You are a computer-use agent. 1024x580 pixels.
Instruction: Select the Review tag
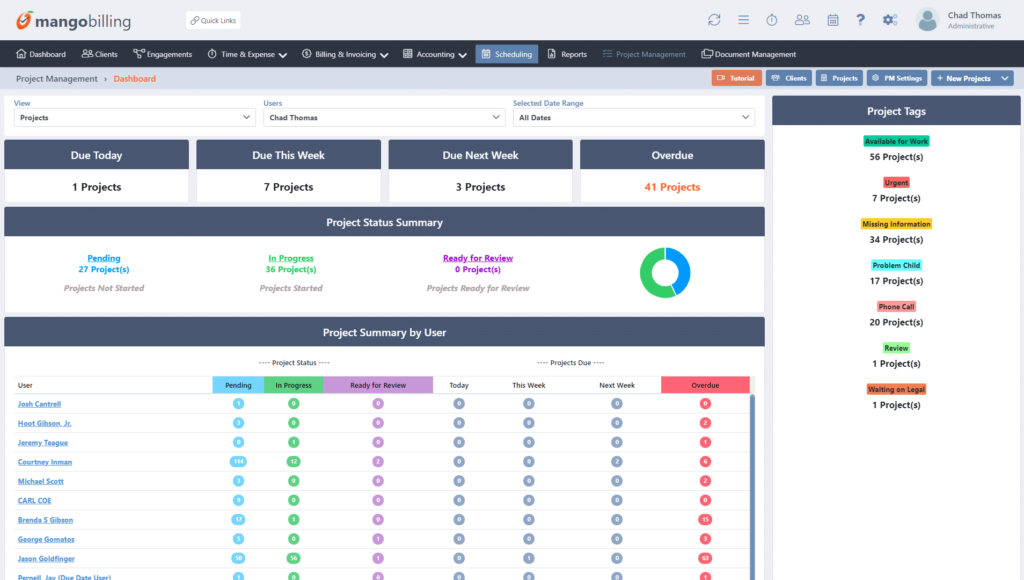(896, 348)
